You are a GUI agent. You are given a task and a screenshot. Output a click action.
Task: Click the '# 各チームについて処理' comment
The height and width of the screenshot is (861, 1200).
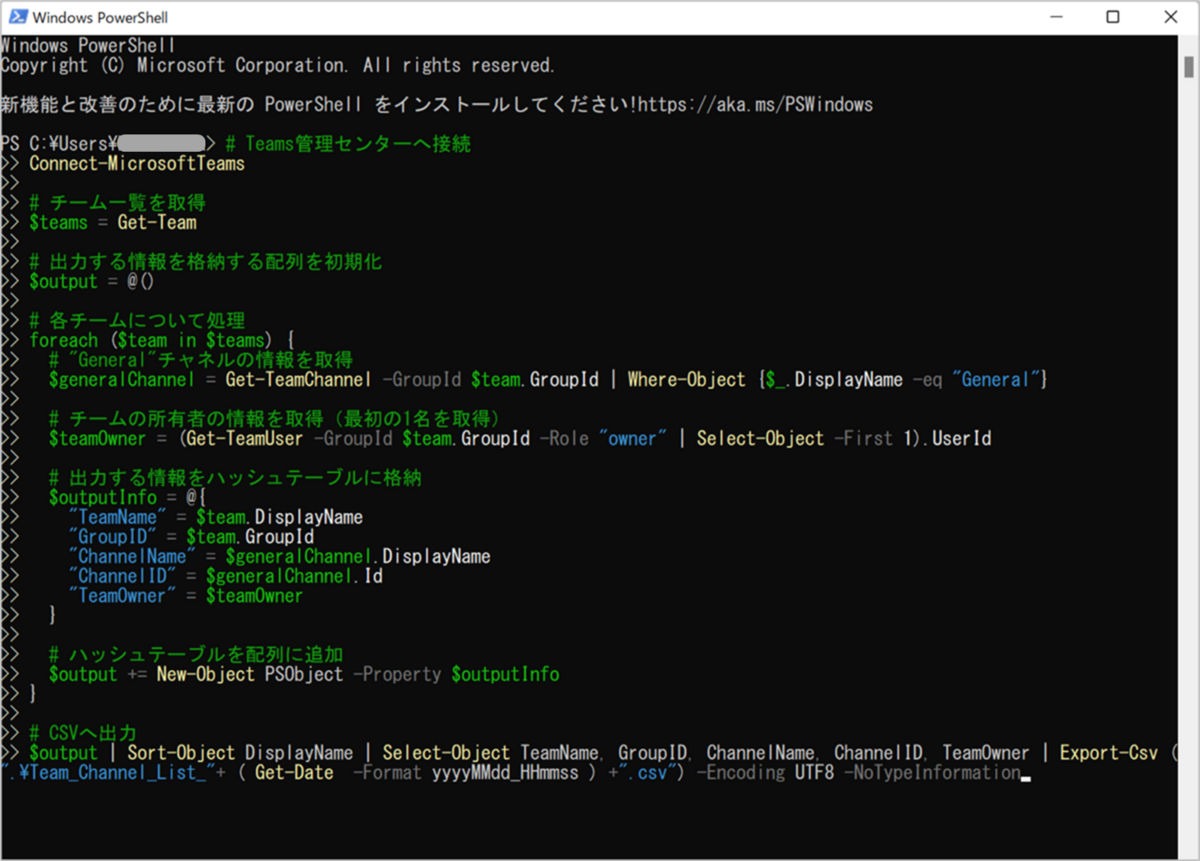coord(137,321)
